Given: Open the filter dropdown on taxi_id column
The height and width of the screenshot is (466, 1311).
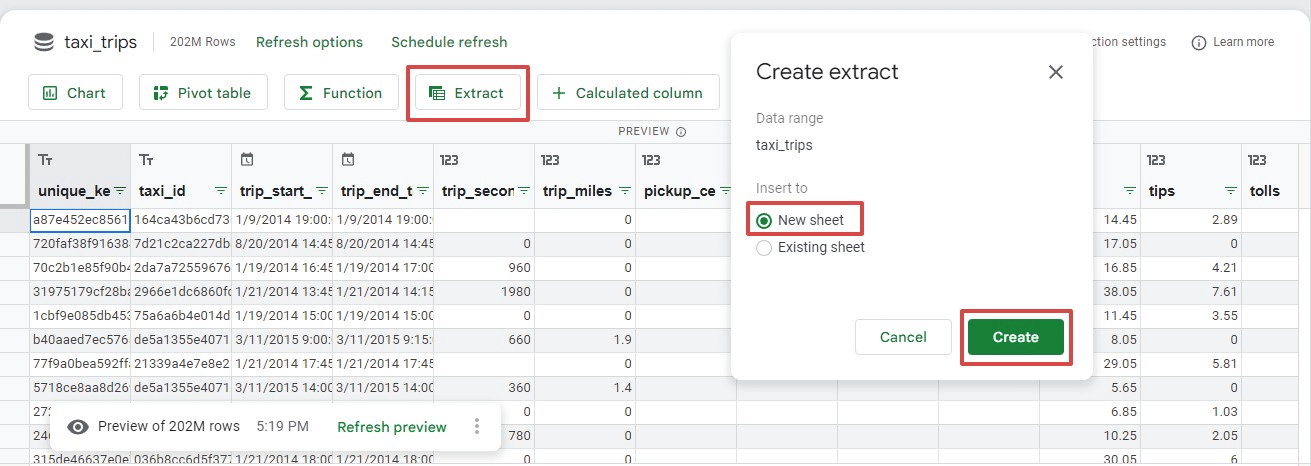Looking at the screenshot, I should pyautogui.click(x=221, y=191).
